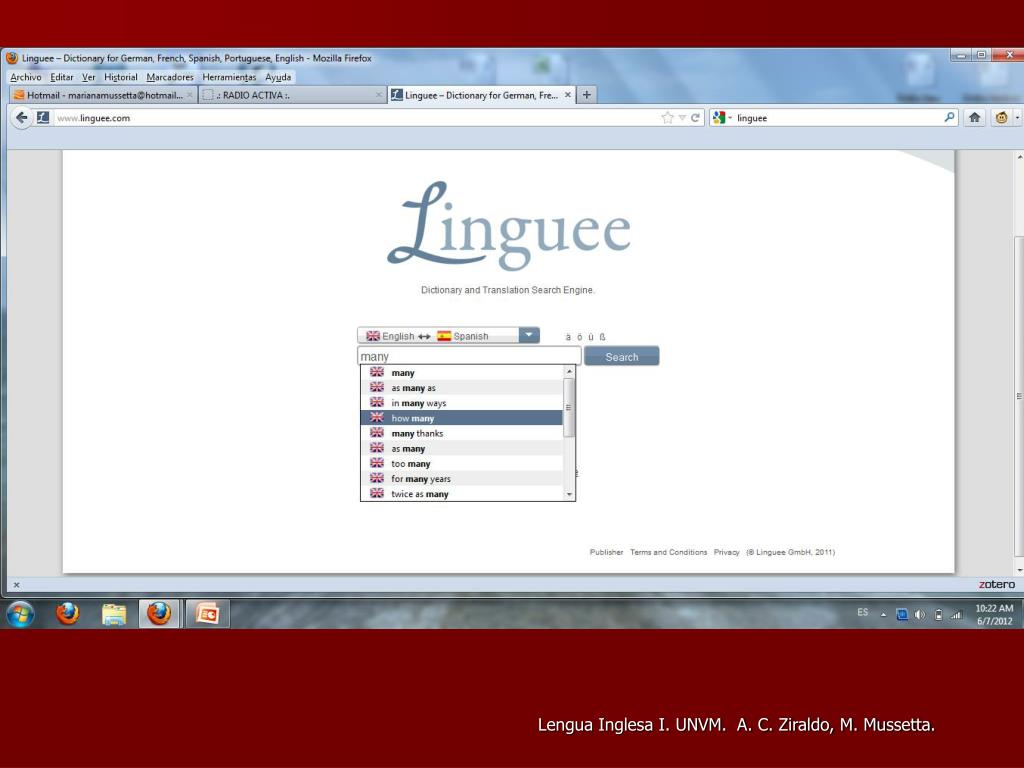
Task: Open the Publisher footer link
Action: click(606, 552)
